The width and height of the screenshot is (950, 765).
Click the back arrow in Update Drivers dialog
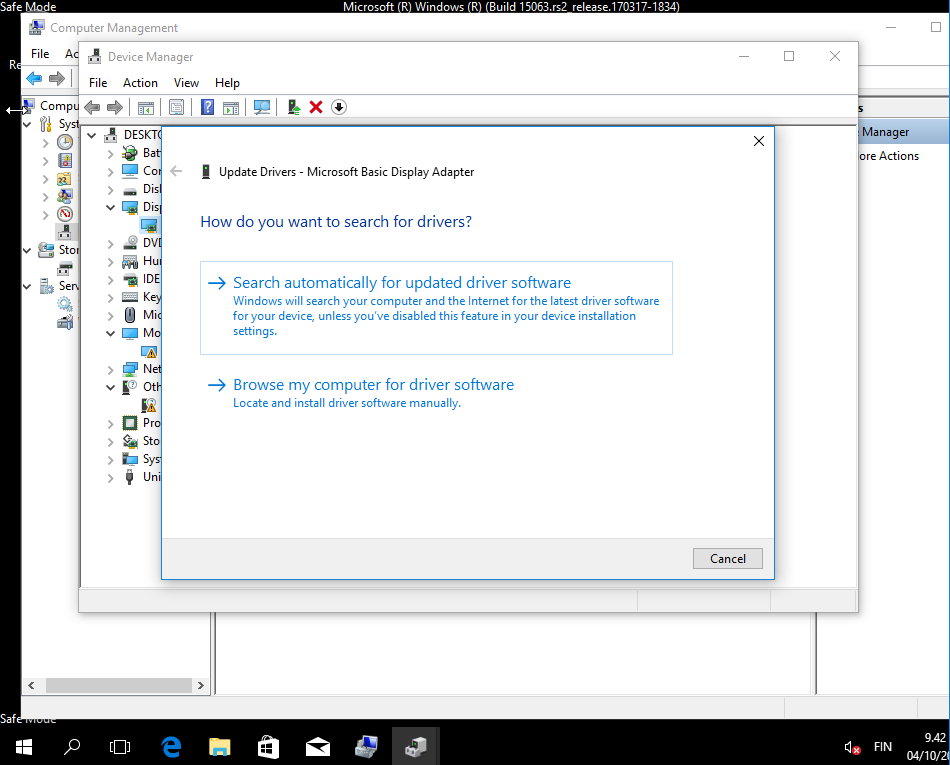click(x=176, y=171)
